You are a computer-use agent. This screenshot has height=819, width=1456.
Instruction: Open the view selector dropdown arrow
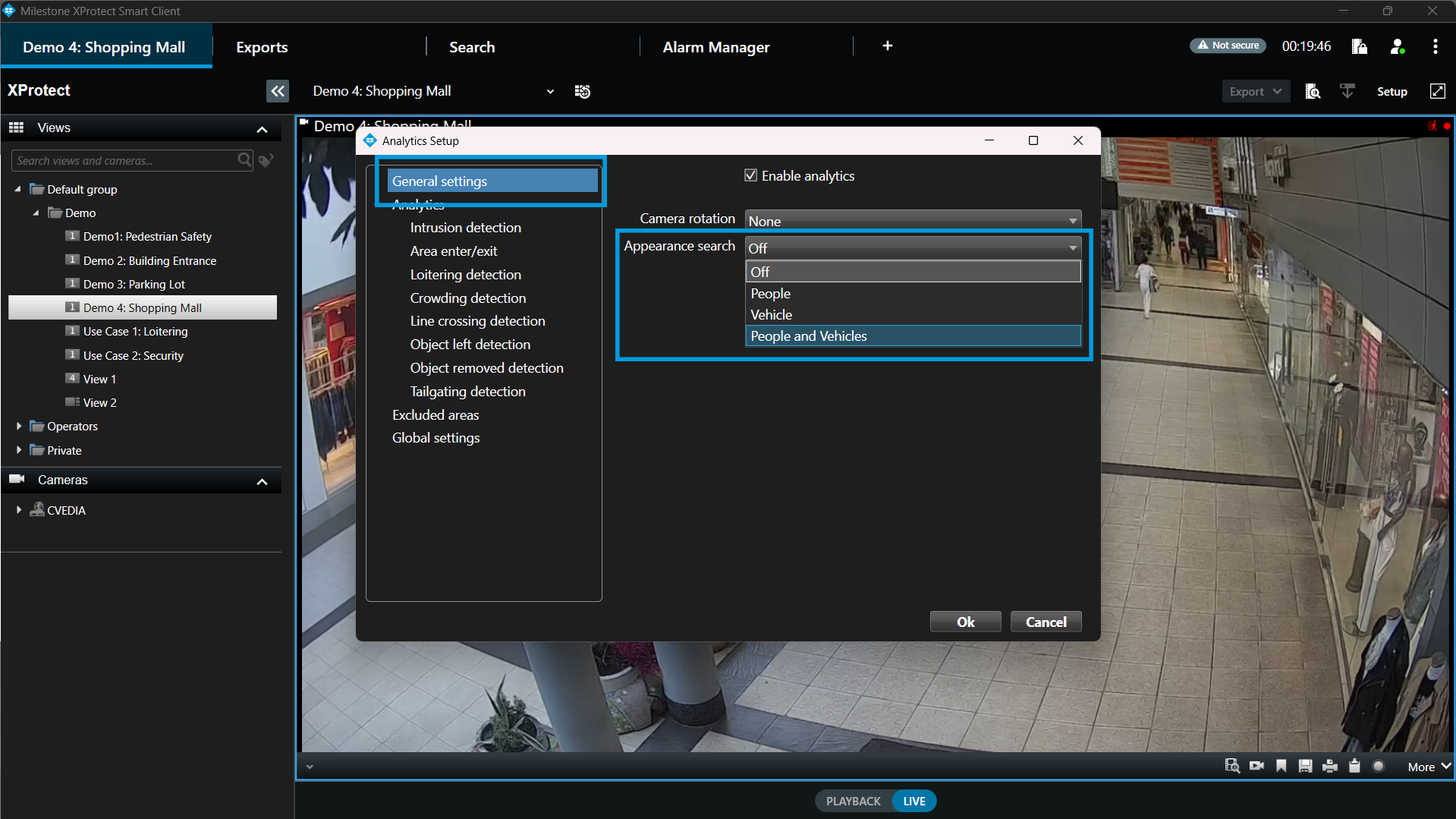550,91
